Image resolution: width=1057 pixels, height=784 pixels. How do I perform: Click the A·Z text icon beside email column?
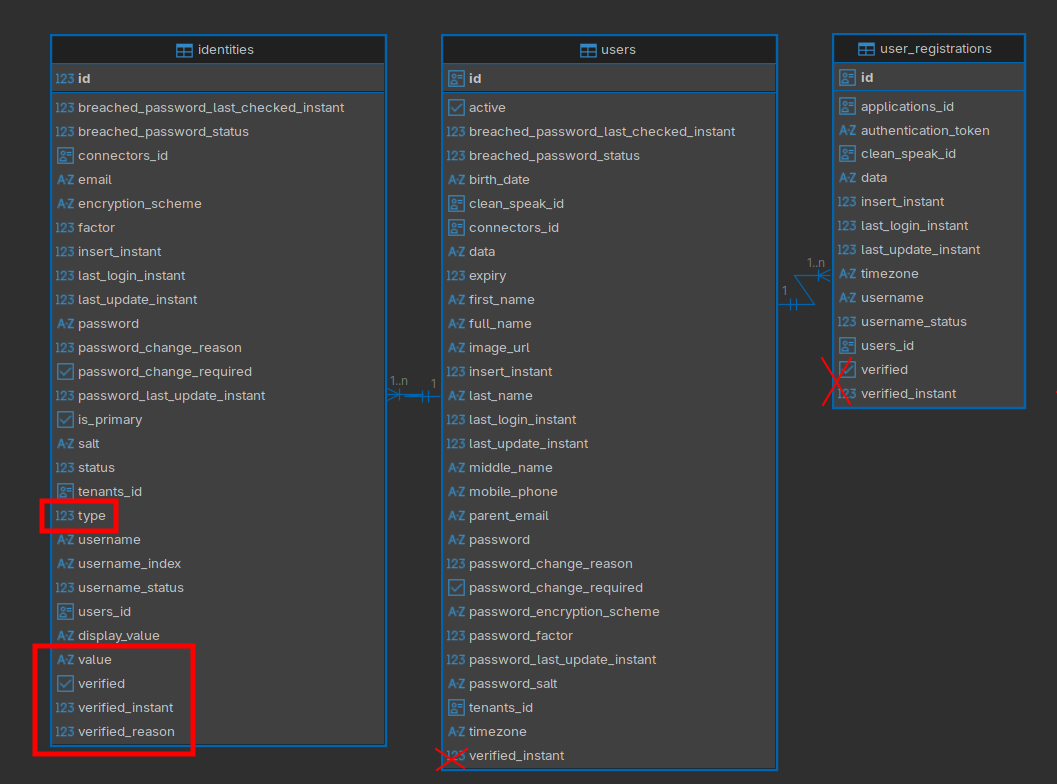click(63, 179)
